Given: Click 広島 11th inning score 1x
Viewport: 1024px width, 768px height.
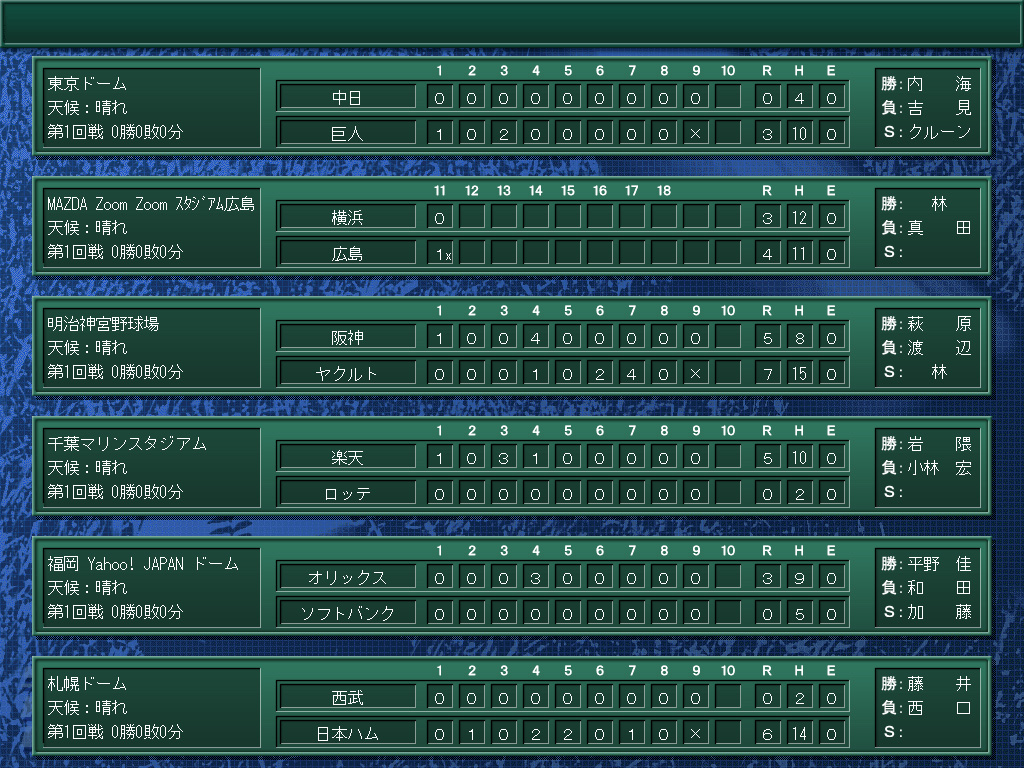Looking at the screenshot, I should pos(440,254).
